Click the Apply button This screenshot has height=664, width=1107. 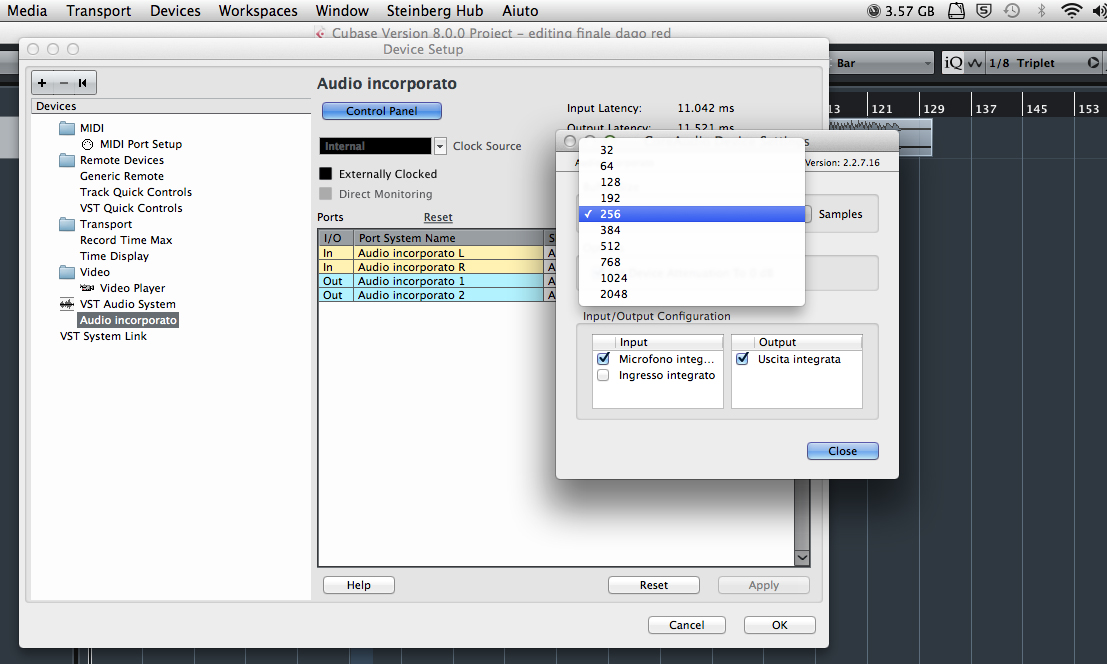point(764,585)
